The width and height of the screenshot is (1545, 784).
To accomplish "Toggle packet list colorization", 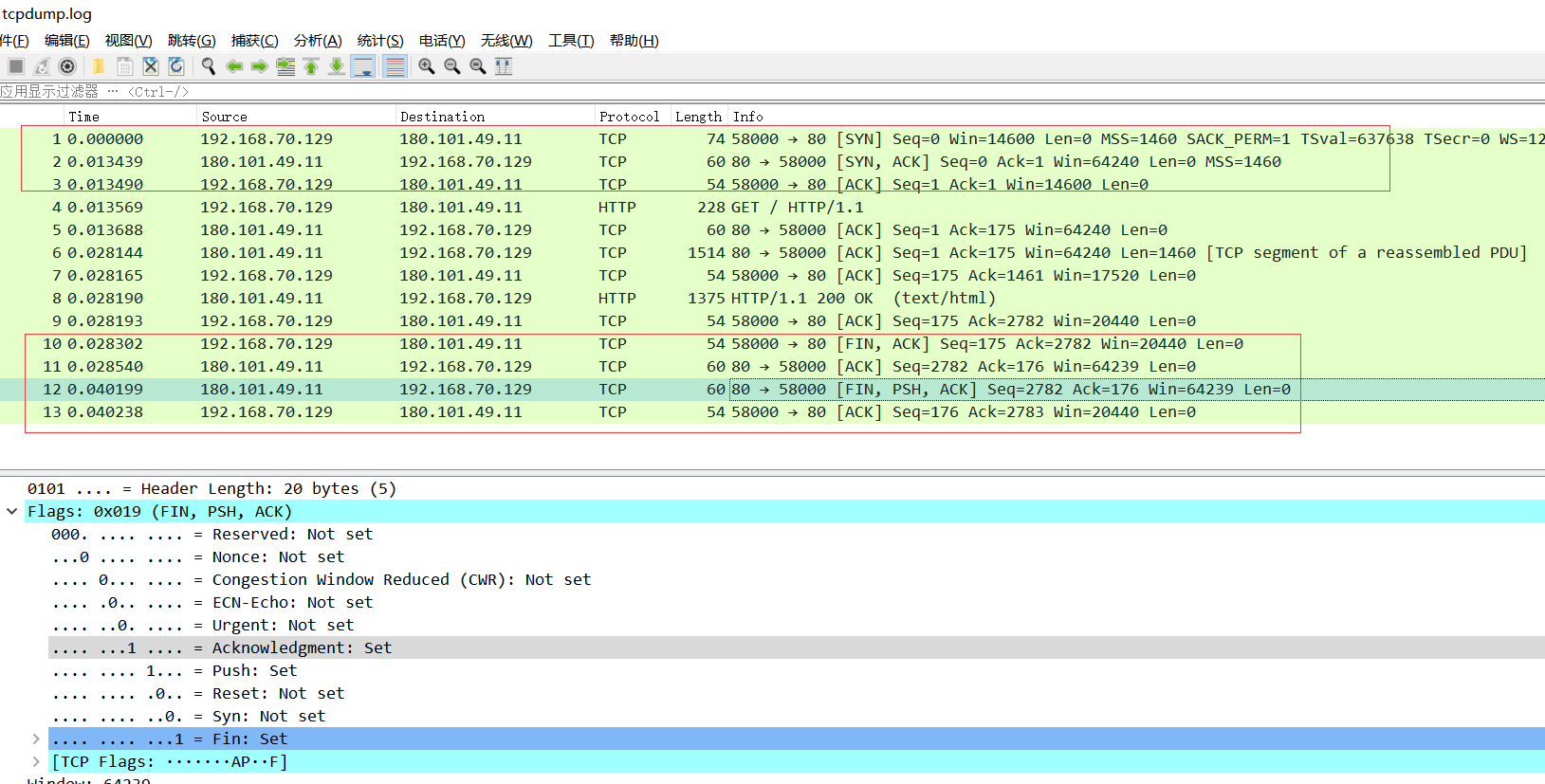I will tap(395, 66).
